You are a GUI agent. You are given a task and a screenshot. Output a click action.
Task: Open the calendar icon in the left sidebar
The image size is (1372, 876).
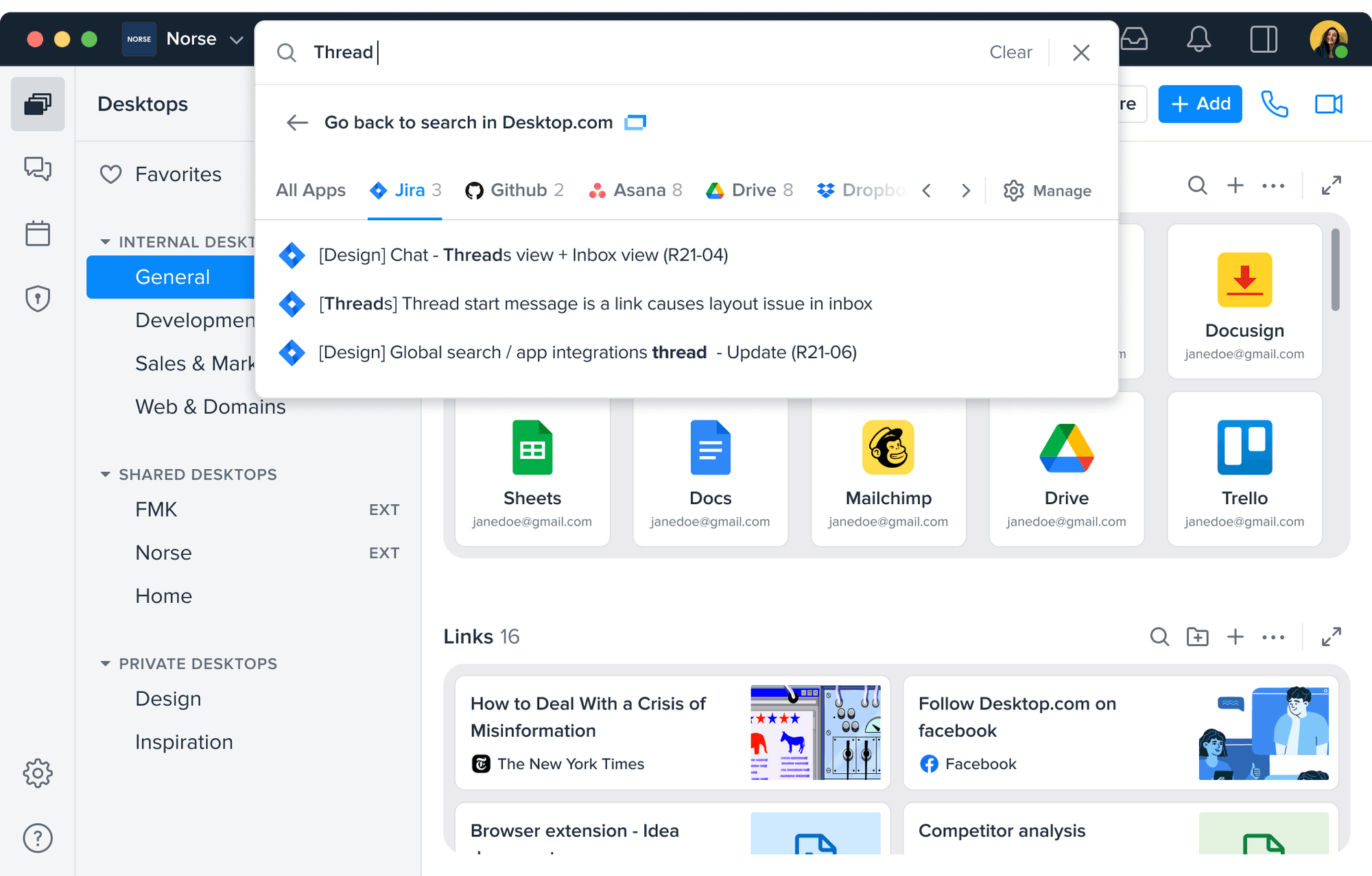tap(38, 233)
